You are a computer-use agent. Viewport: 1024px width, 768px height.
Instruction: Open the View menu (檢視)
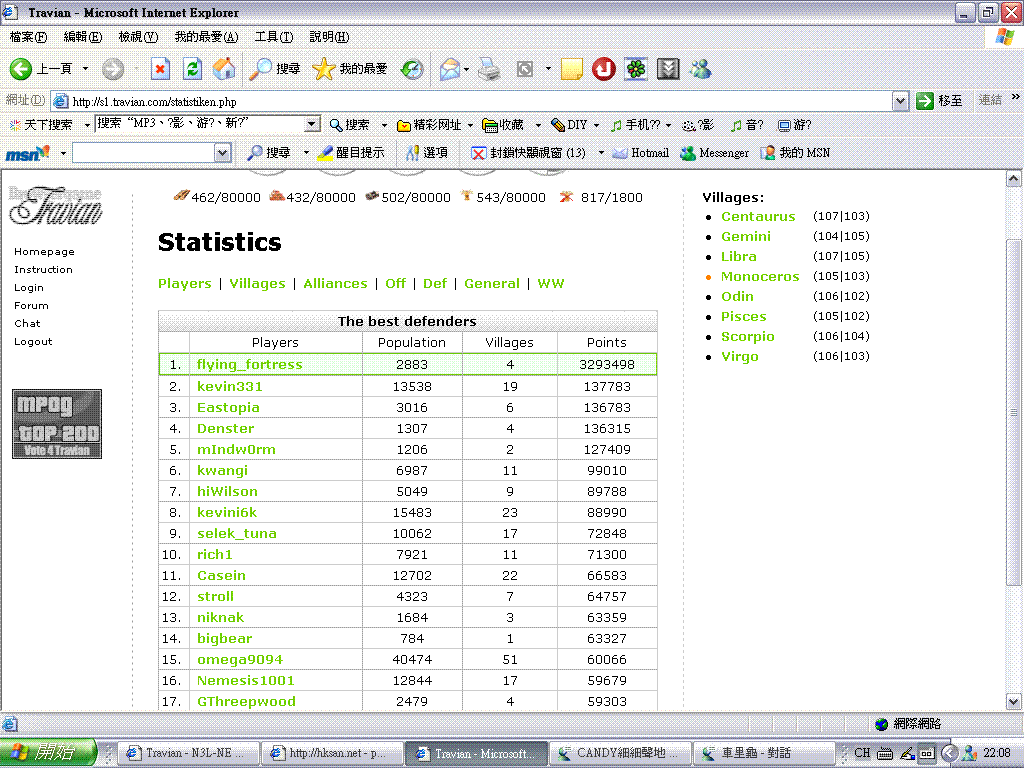click(138, 37)
